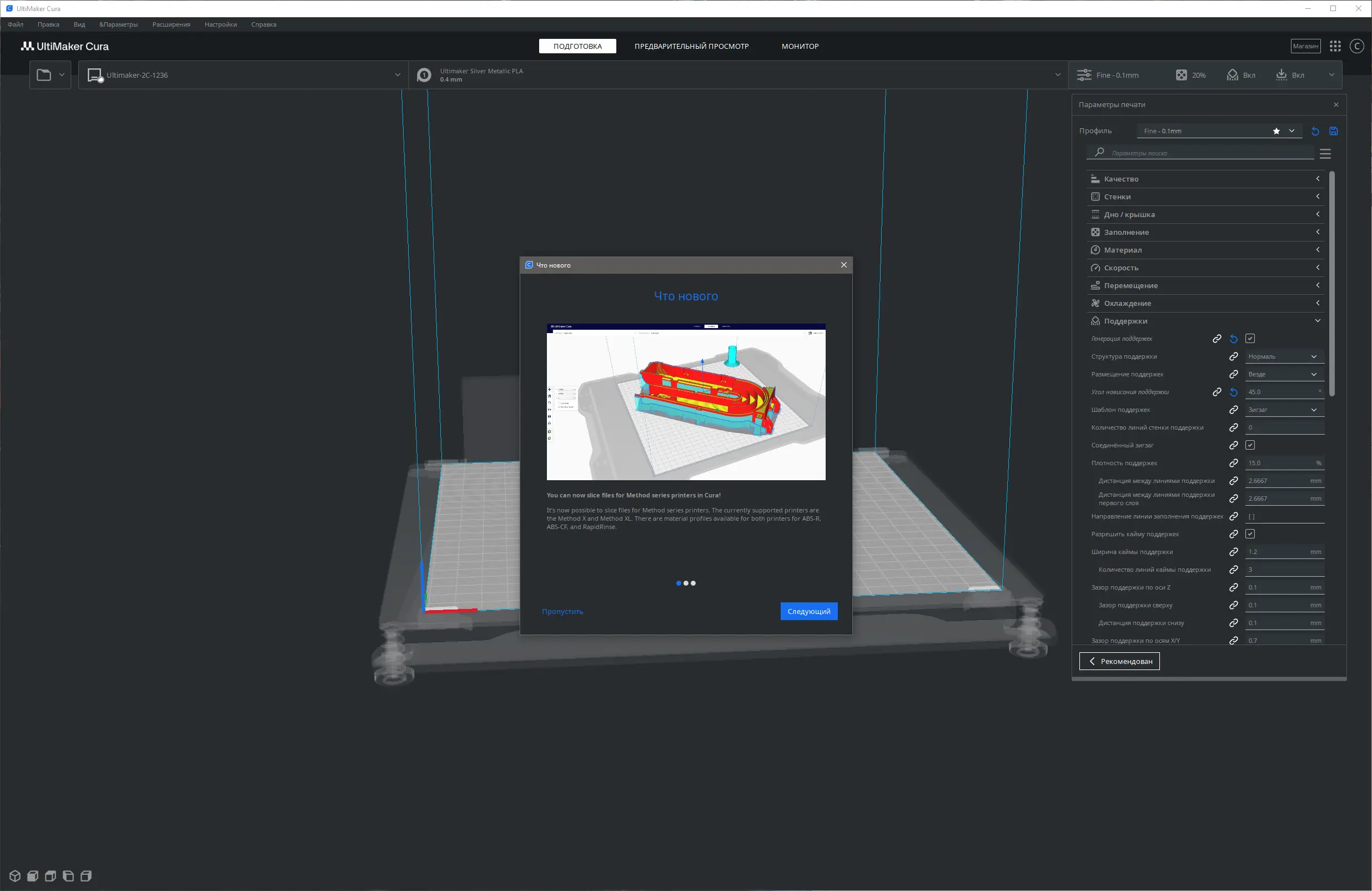Click link icon beside Структура поддержки
1372x891 pixels.
tap(1234, 357)
